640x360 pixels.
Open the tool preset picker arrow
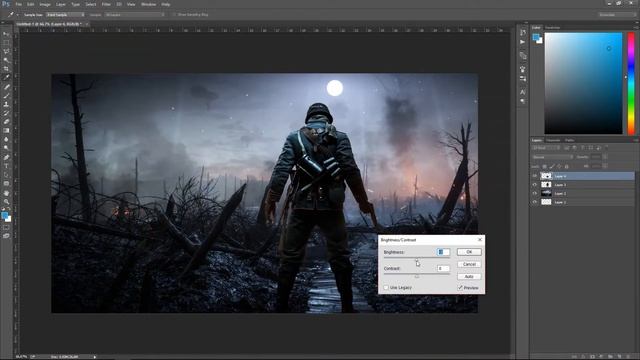point(18,15)
